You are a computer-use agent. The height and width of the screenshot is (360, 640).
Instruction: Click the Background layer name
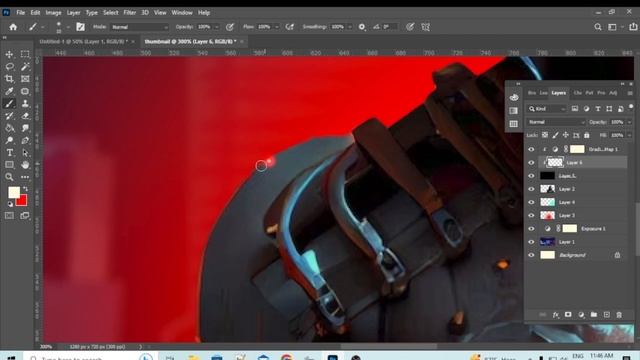[572, 255]
